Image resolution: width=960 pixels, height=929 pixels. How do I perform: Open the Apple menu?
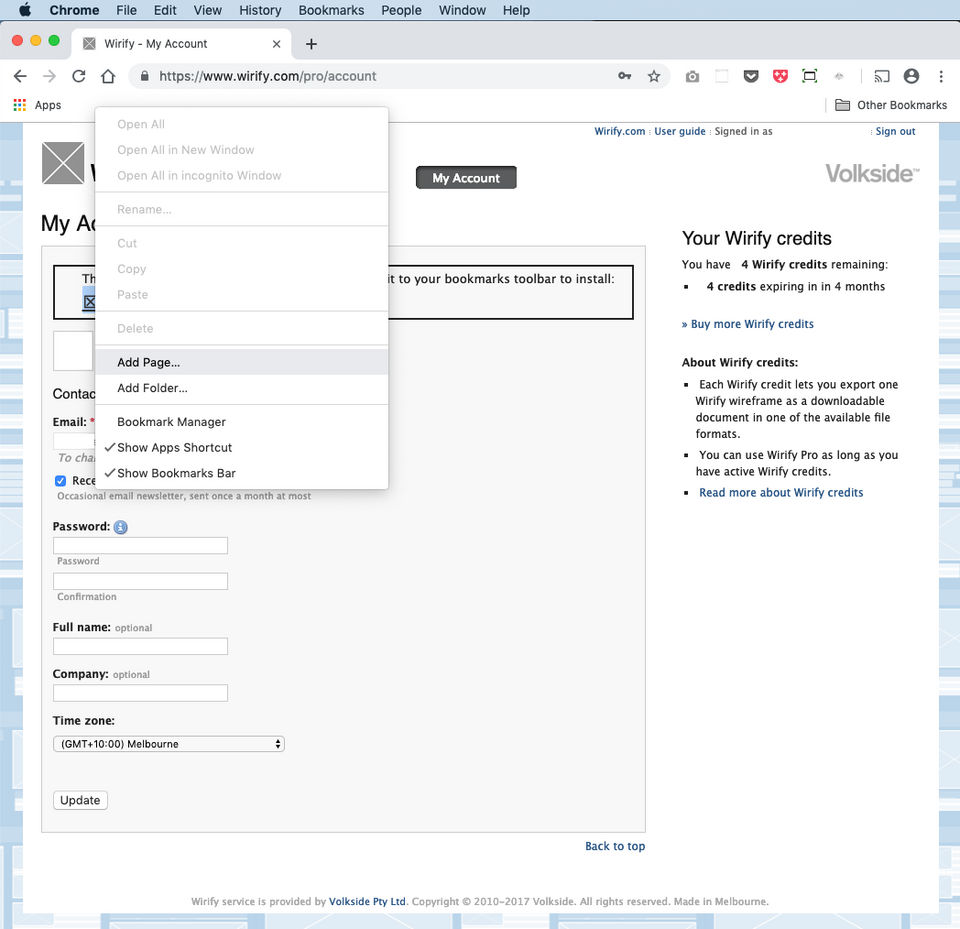tap(25, 10)
